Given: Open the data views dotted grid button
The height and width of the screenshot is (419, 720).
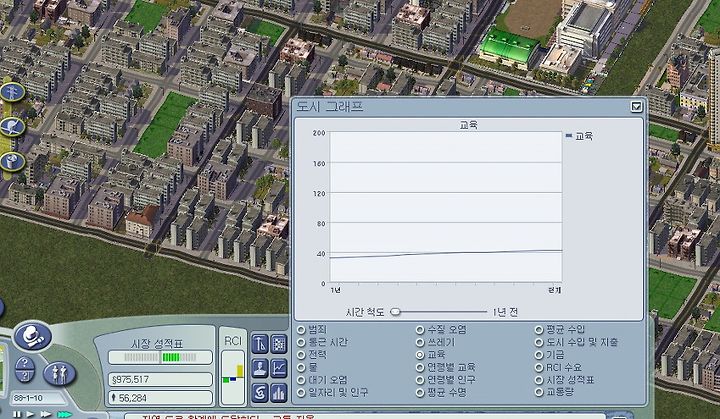Looking at the screenshot, I should (279, 344).
